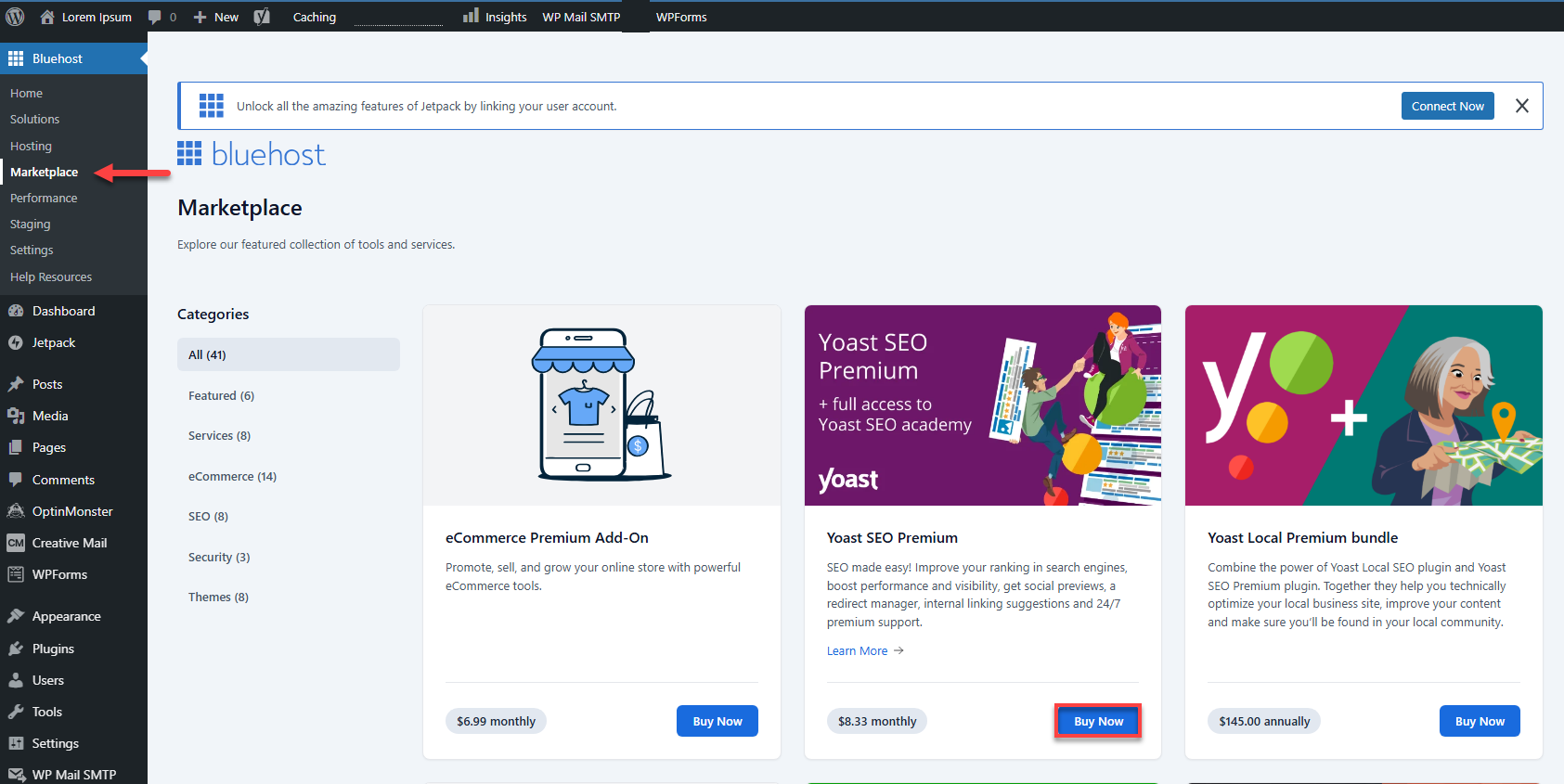1564x784 pixels.
Task: Click the $6.99 monthly price tag
Action: [x=496, y=721]
